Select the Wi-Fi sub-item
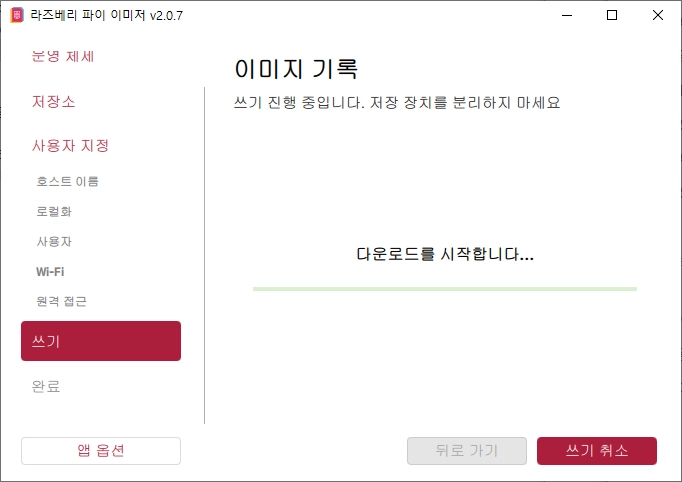682x482 pixels. click(x=50, y=272)
